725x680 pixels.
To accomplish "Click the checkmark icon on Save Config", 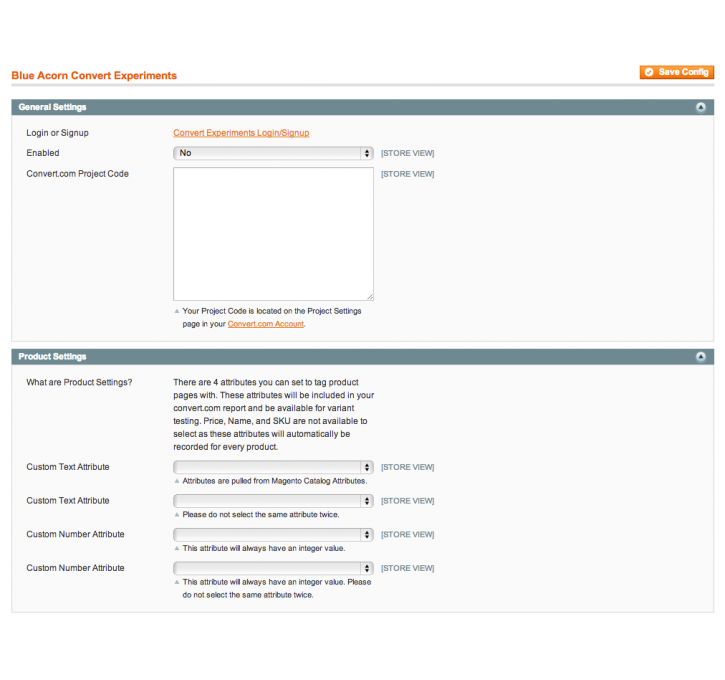I will coord(649,72).
